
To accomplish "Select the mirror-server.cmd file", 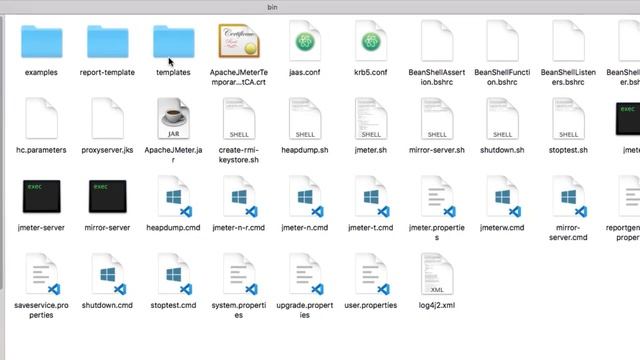I will tap(570, 196).
